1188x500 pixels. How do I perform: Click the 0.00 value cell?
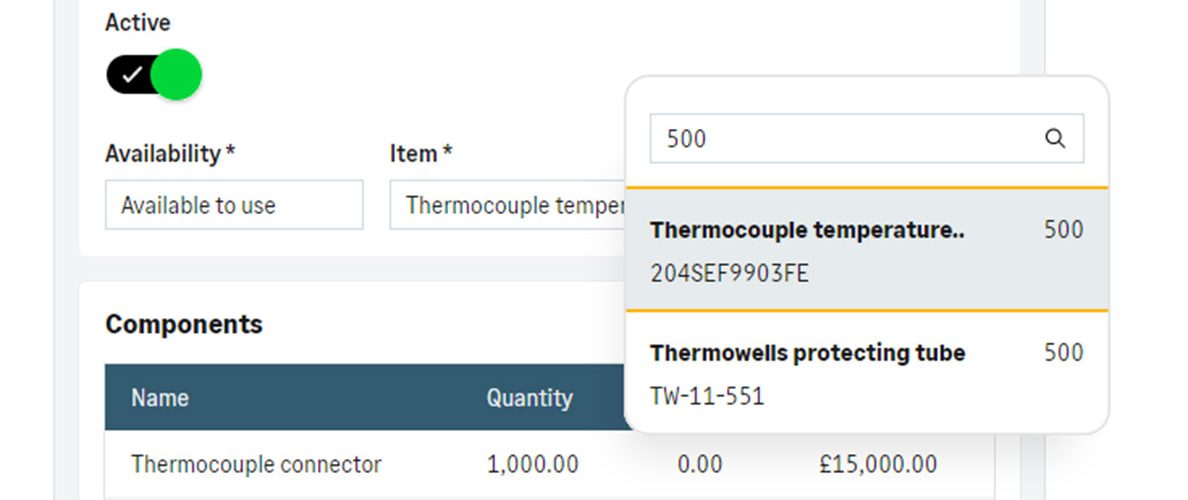(700, 464)
